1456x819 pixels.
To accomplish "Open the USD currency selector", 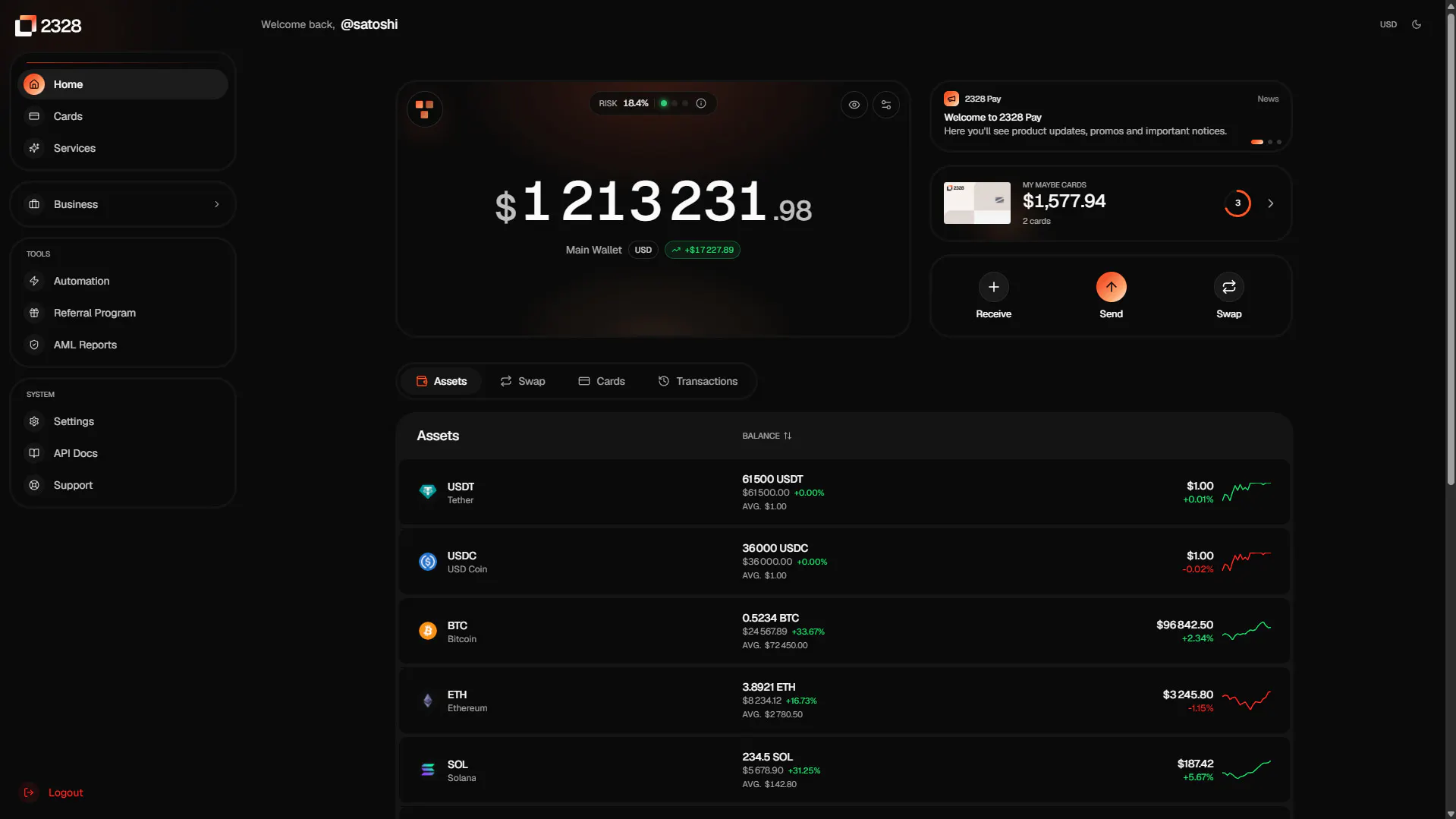I will pyautogui.click(x=1388, y=24).
